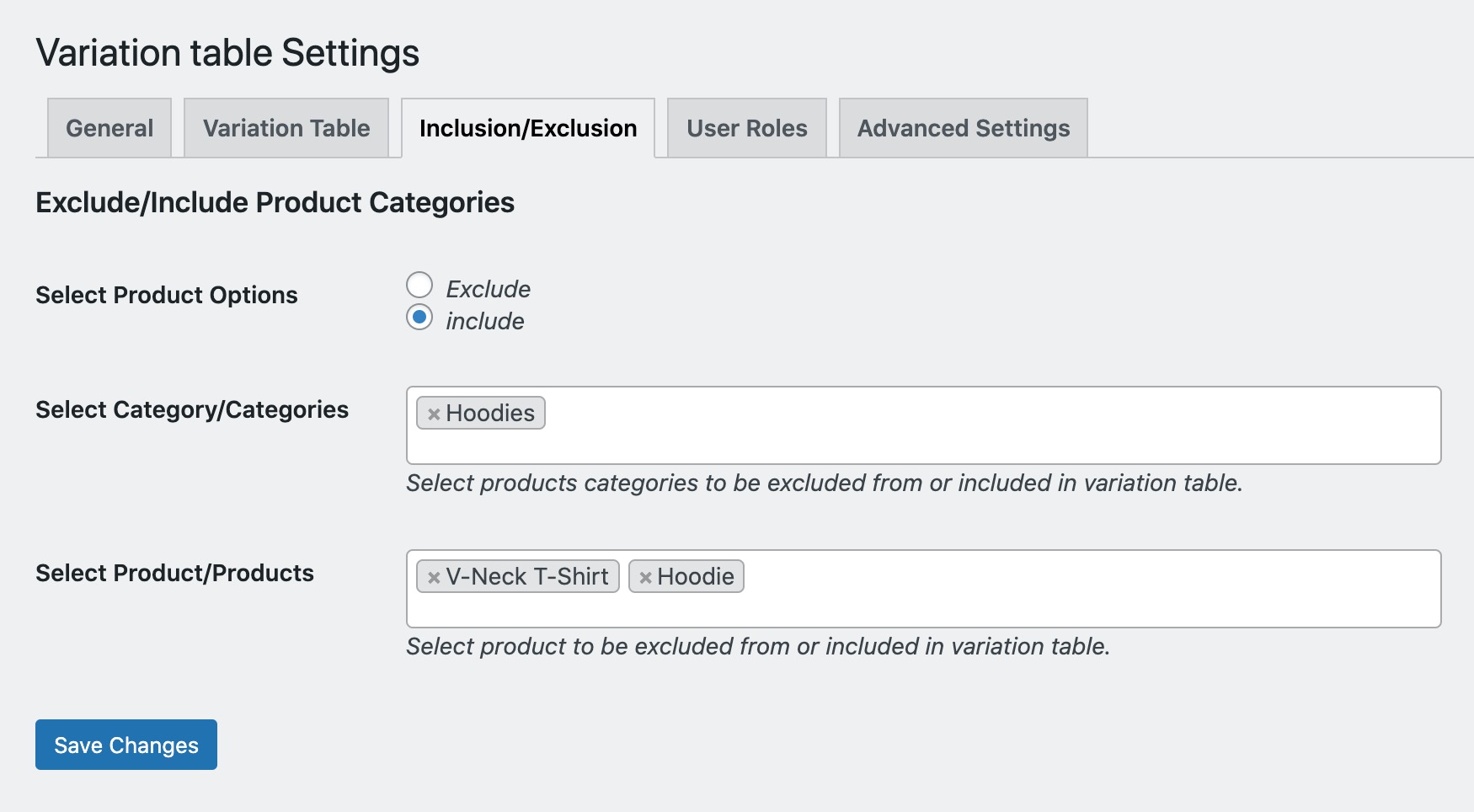Dismiss V-Neck T-Shirt using its x icon
1474x812 pixels.
point(433,578)
